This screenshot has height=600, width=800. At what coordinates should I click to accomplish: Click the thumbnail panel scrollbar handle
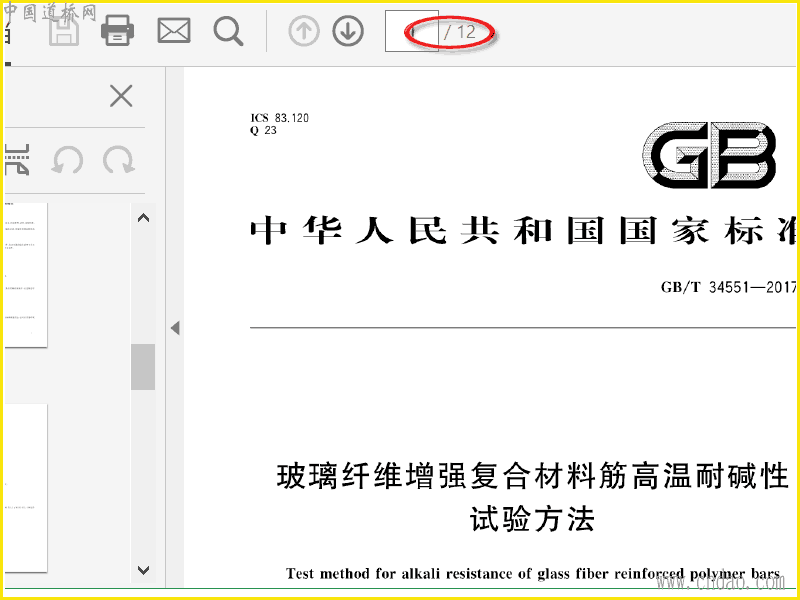[x=143, y=367]
